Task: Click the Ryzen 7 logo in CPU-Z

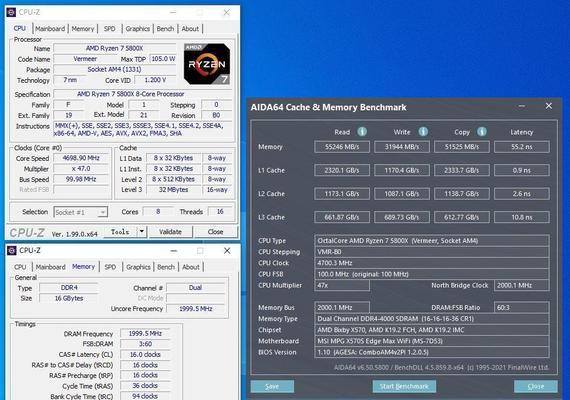Action: 207,64
